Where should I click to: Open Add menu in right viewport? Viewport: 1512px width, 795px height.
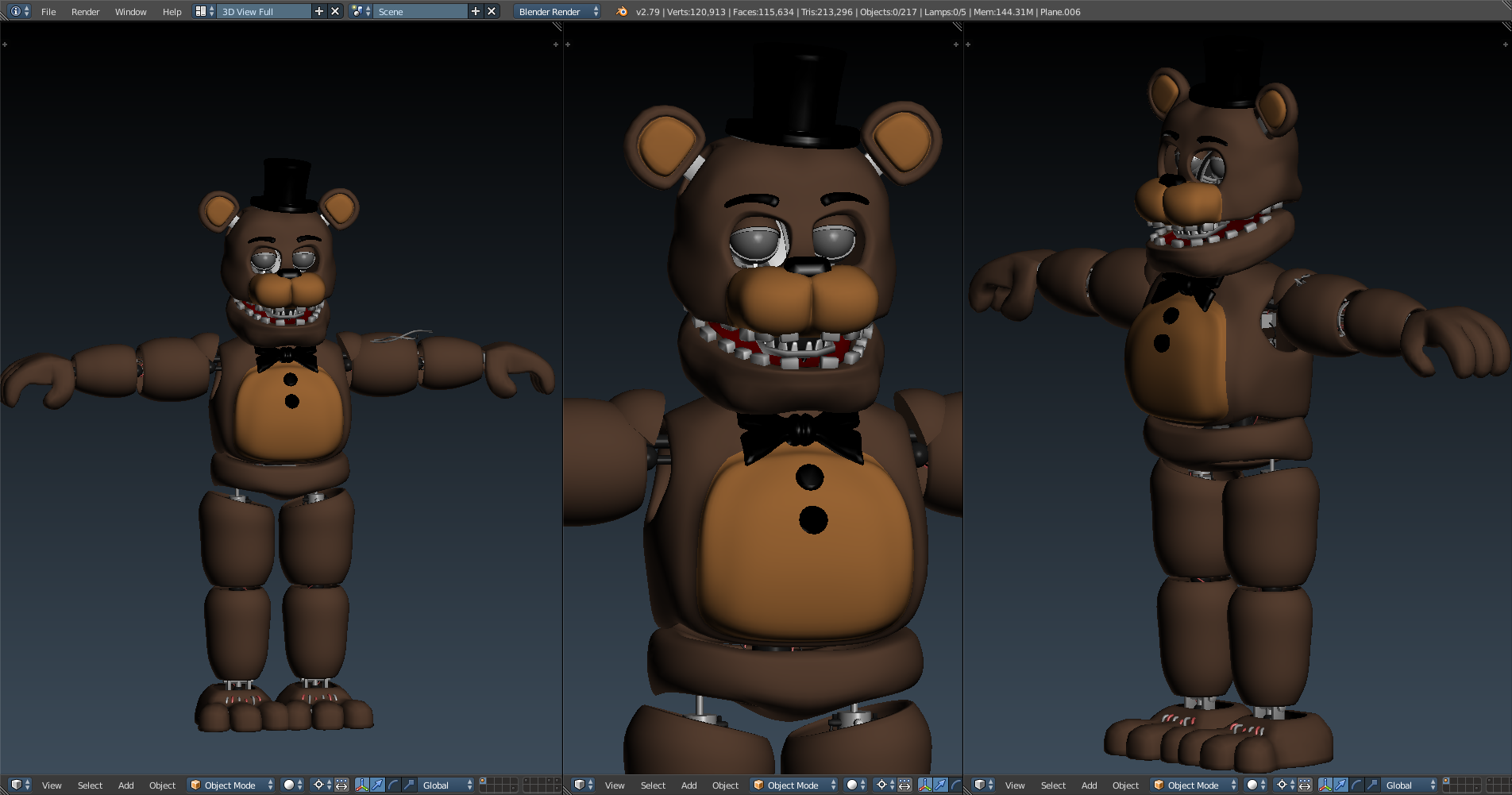tap(1089, 785)
